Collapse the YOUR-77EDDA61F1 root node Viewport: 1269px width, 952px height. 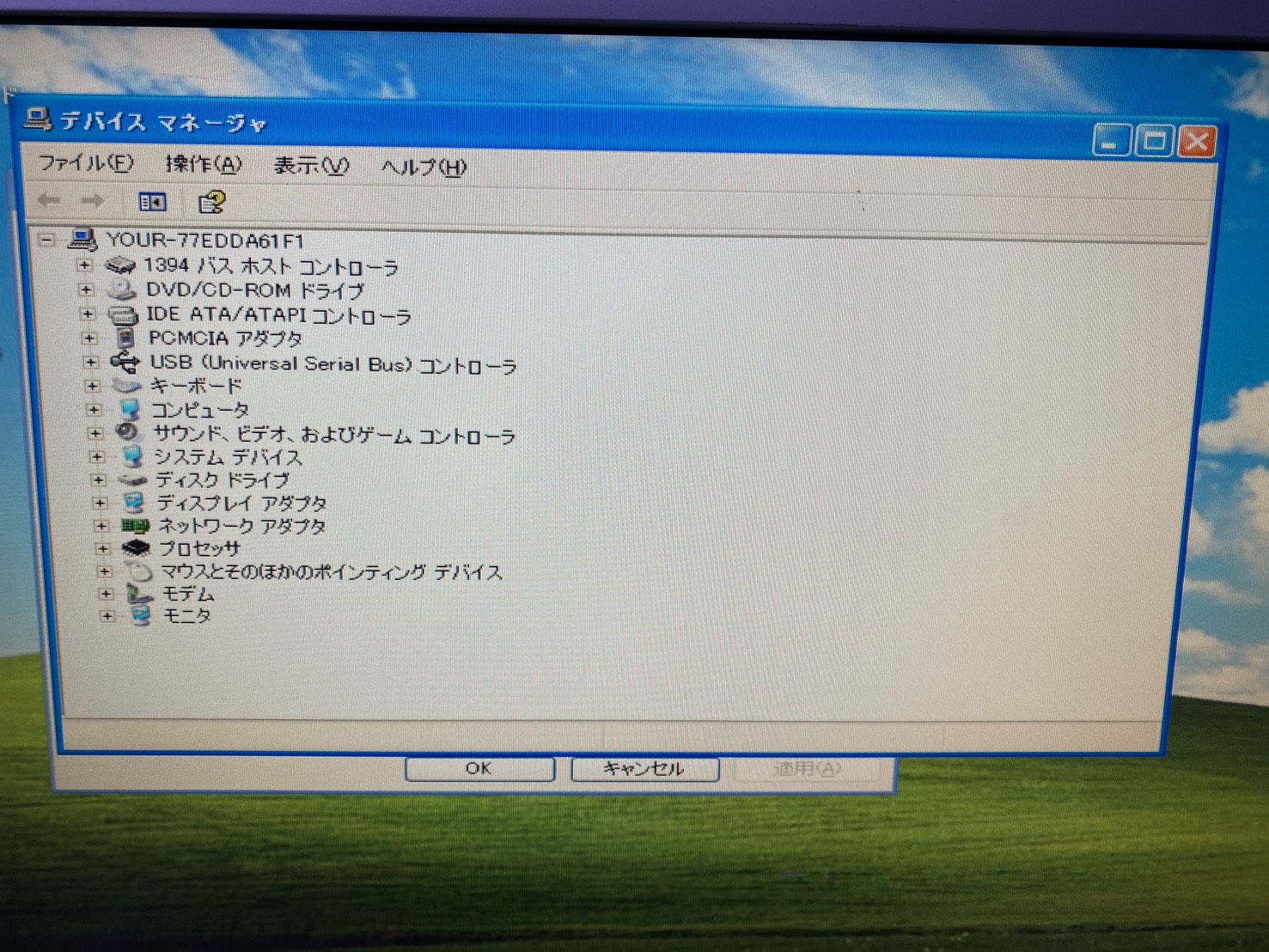[47, 240]
